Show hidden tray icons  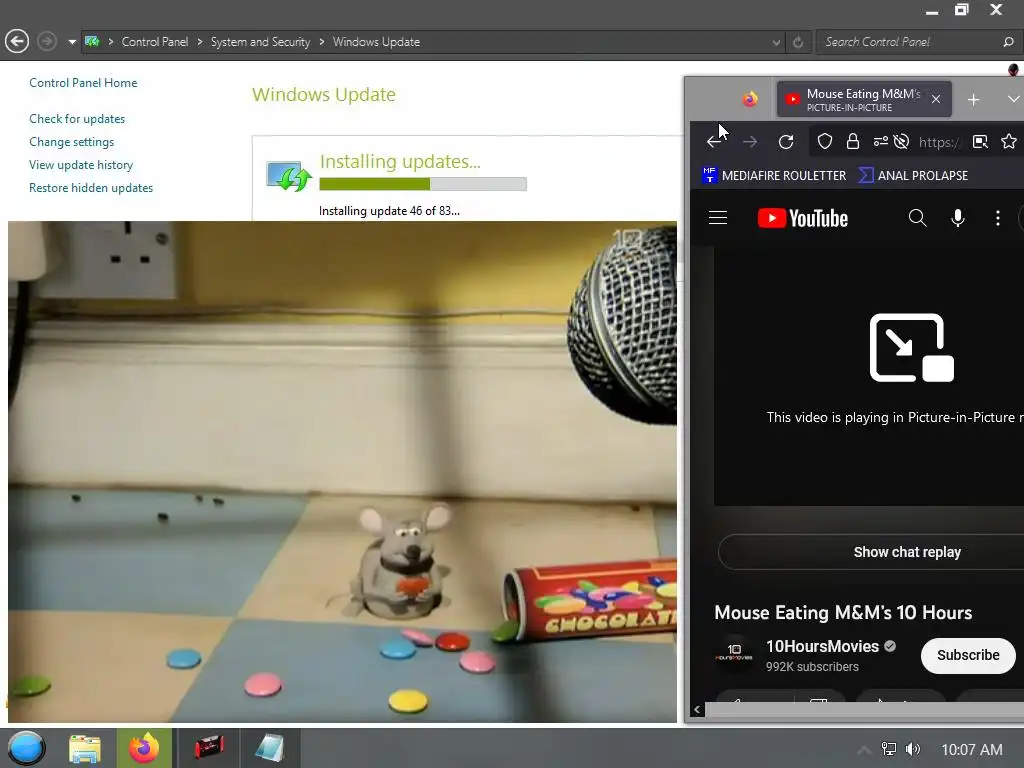863,750
